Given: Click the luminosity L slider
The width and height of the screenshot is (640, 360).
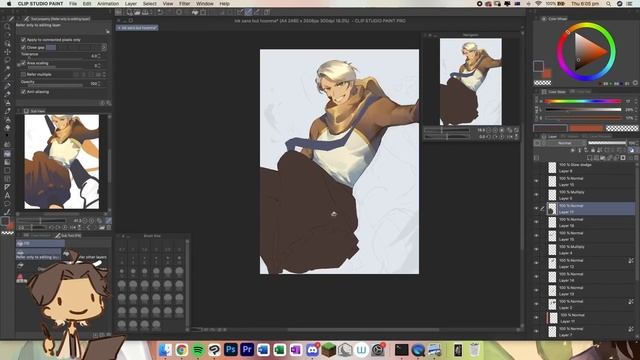Looking at the screenshot, I should pos(583,109).
